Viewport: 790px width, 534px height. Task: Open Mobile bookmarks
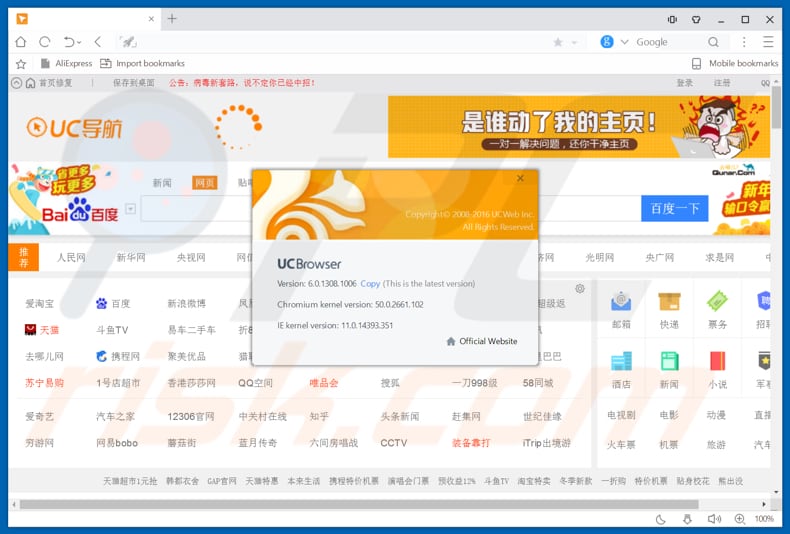click(x=735, y=63)
